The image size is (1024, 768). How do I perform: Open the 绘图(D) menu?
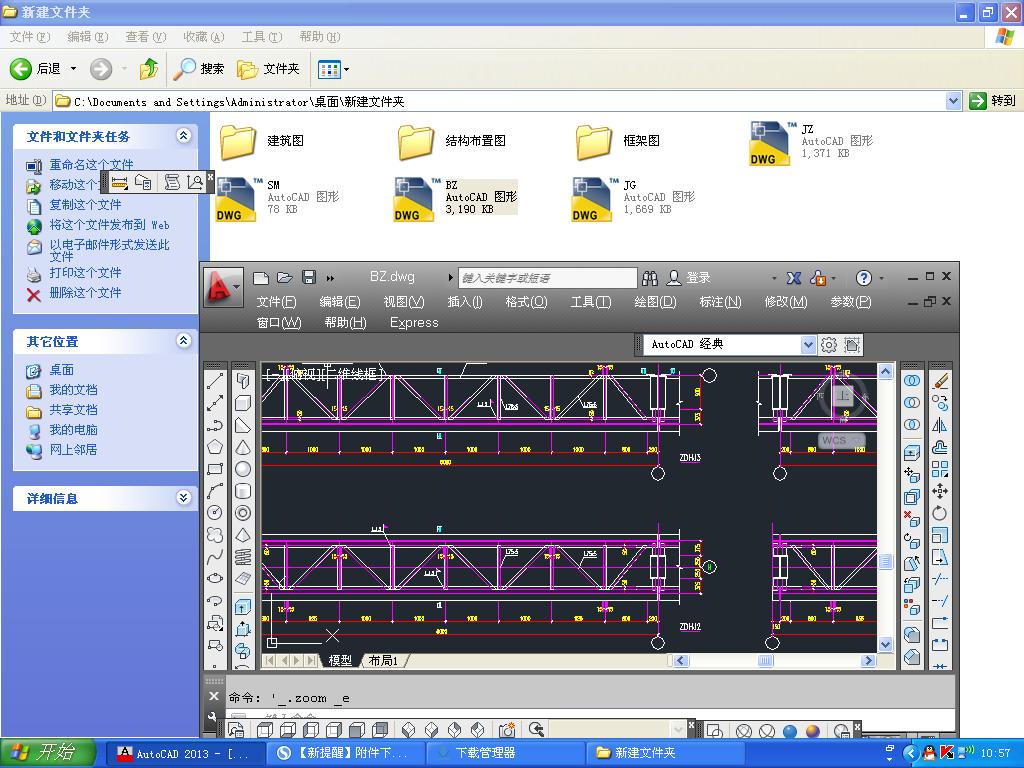[655, 302]
